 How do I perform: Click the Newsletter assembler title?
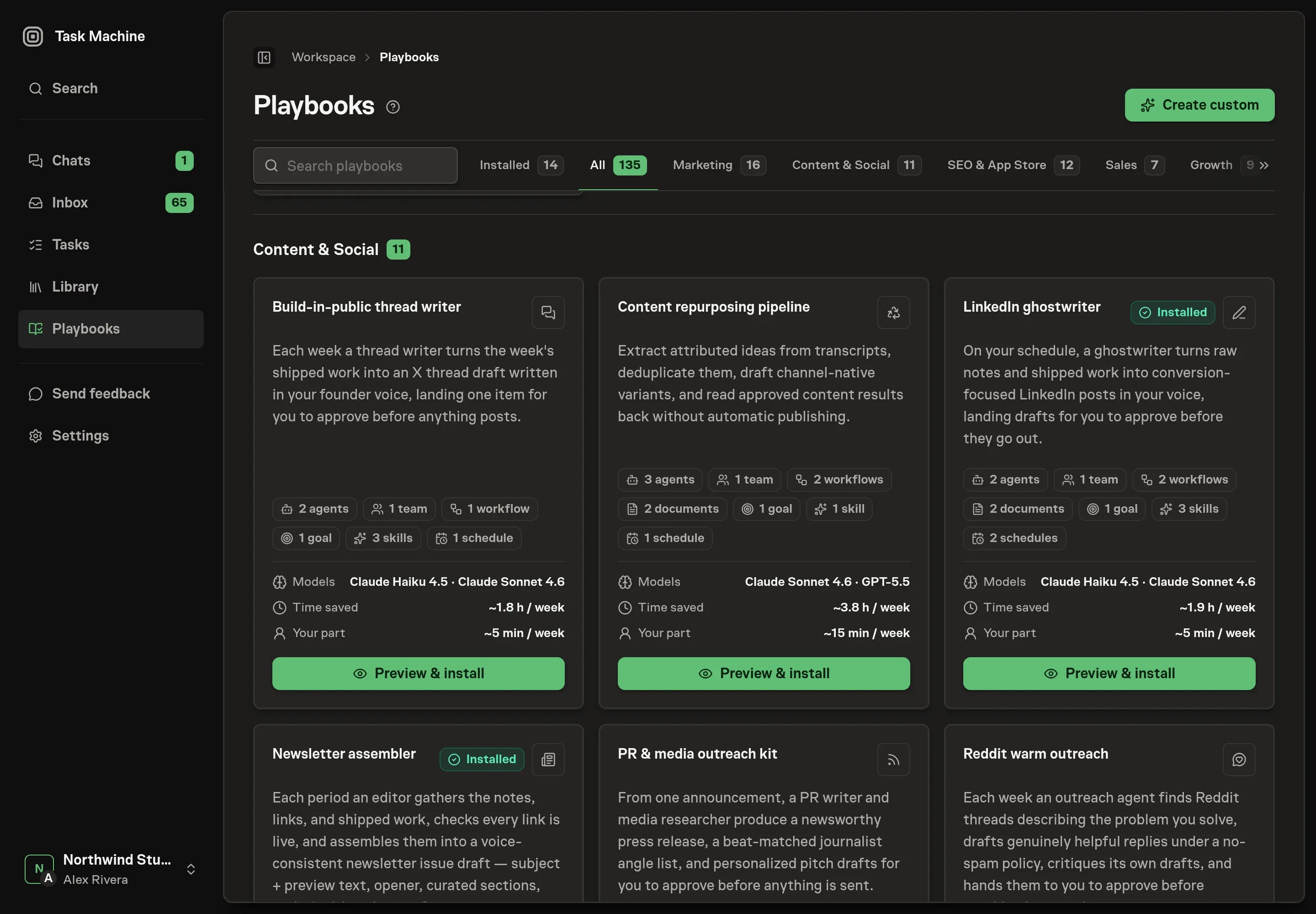[344, 753]
